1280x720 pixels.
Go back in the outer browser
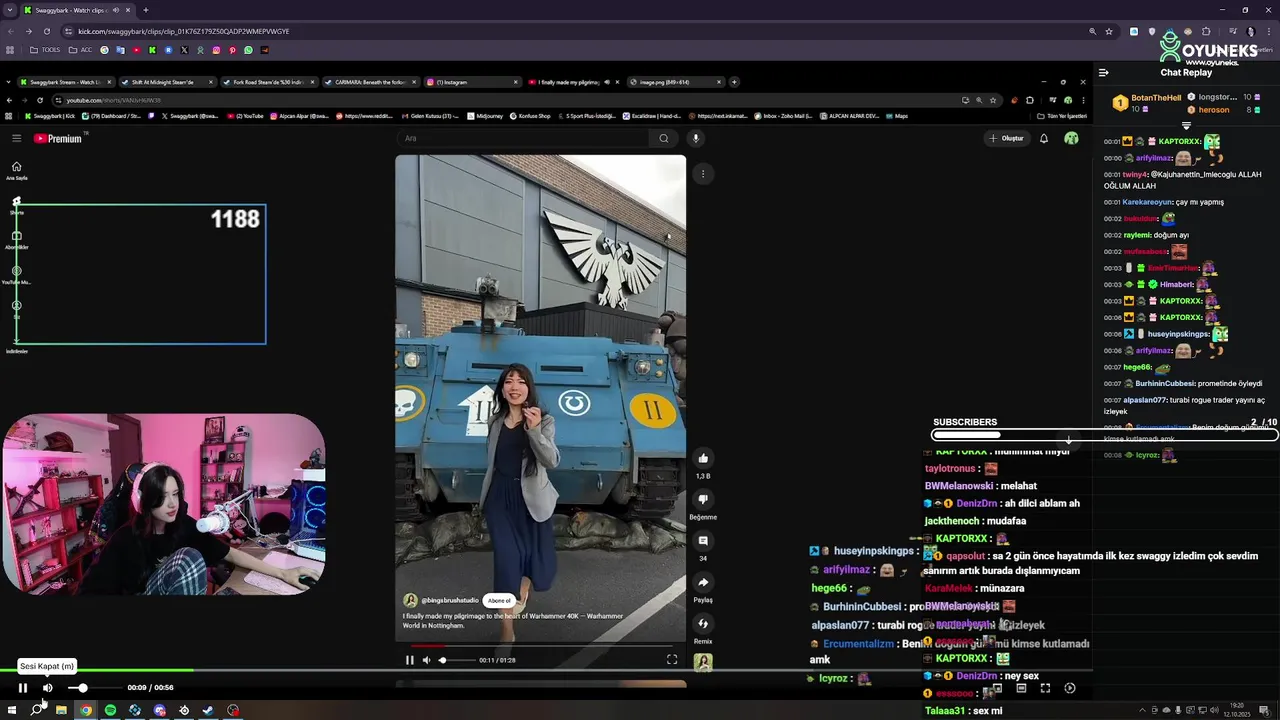[x=10, y=31]
